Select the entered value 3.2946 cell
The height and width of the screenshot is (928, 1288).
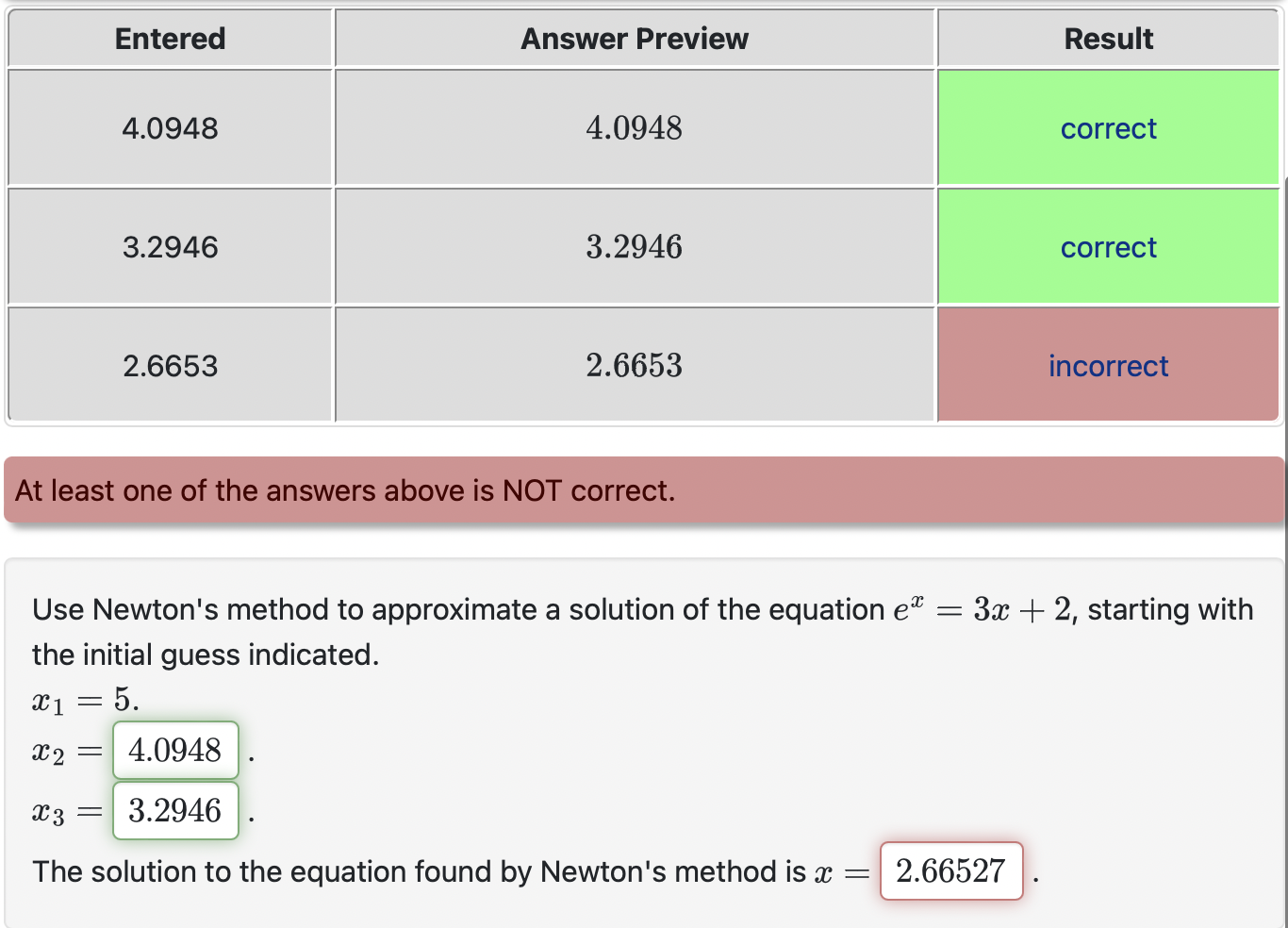coord(170,247)
